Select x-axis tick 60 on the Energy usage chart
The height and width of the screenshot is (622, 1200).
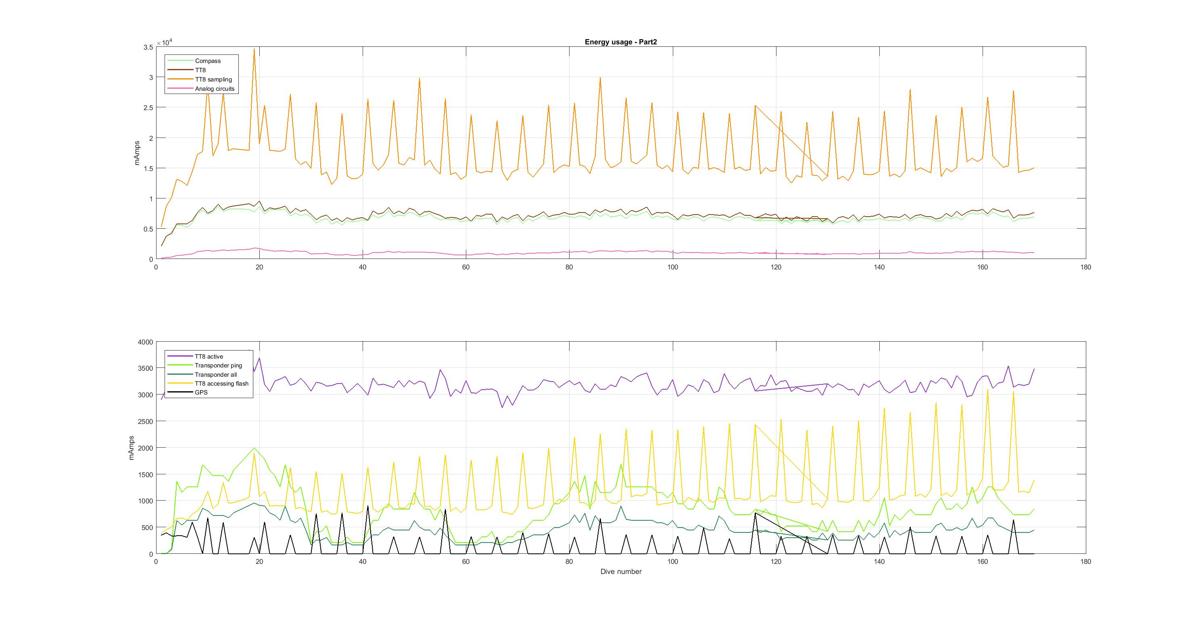coord(466,267)
